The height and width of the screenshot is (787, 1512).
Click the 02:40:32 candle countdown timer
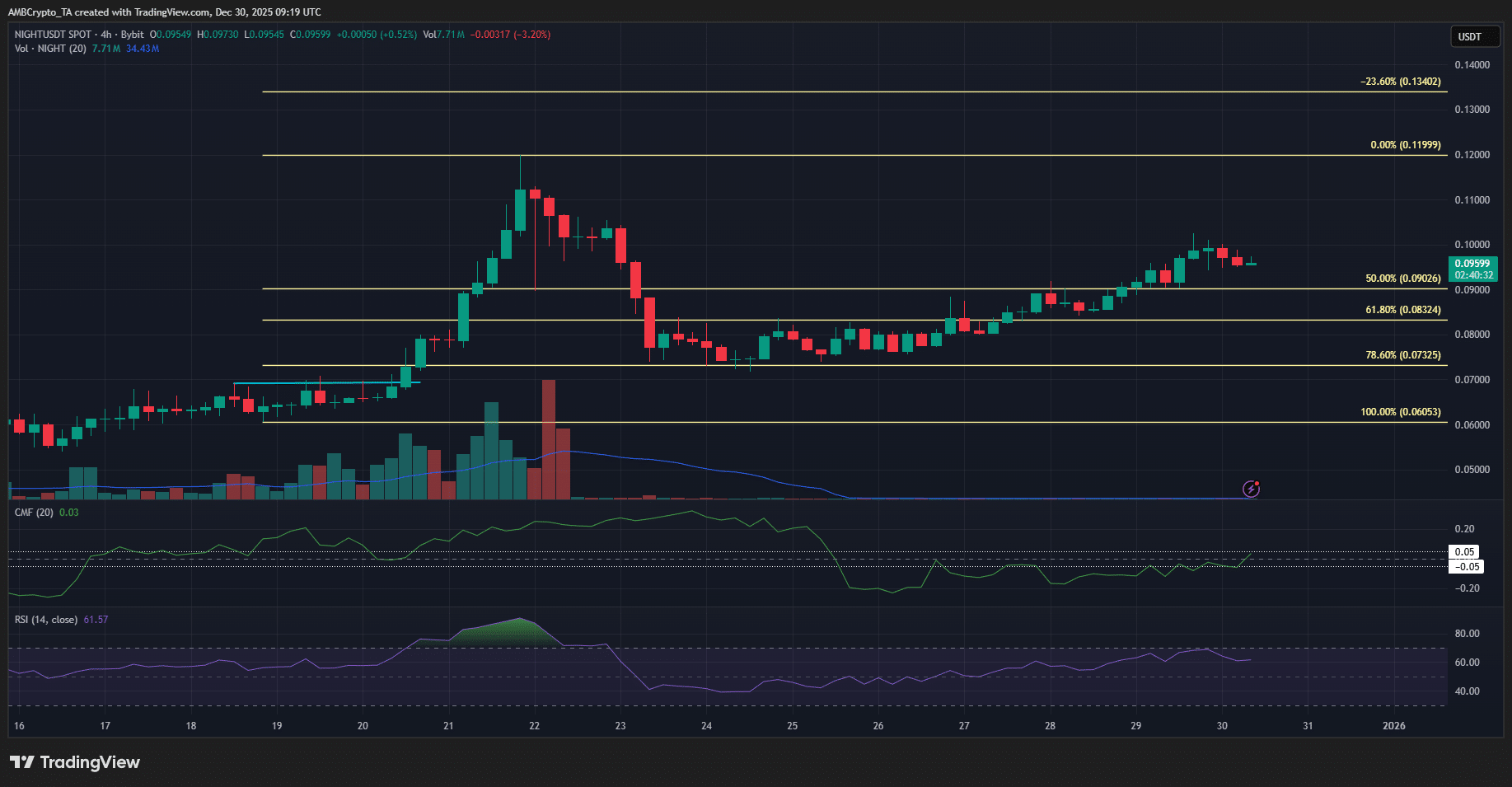pyautogui.click(x=1474, y=274)
